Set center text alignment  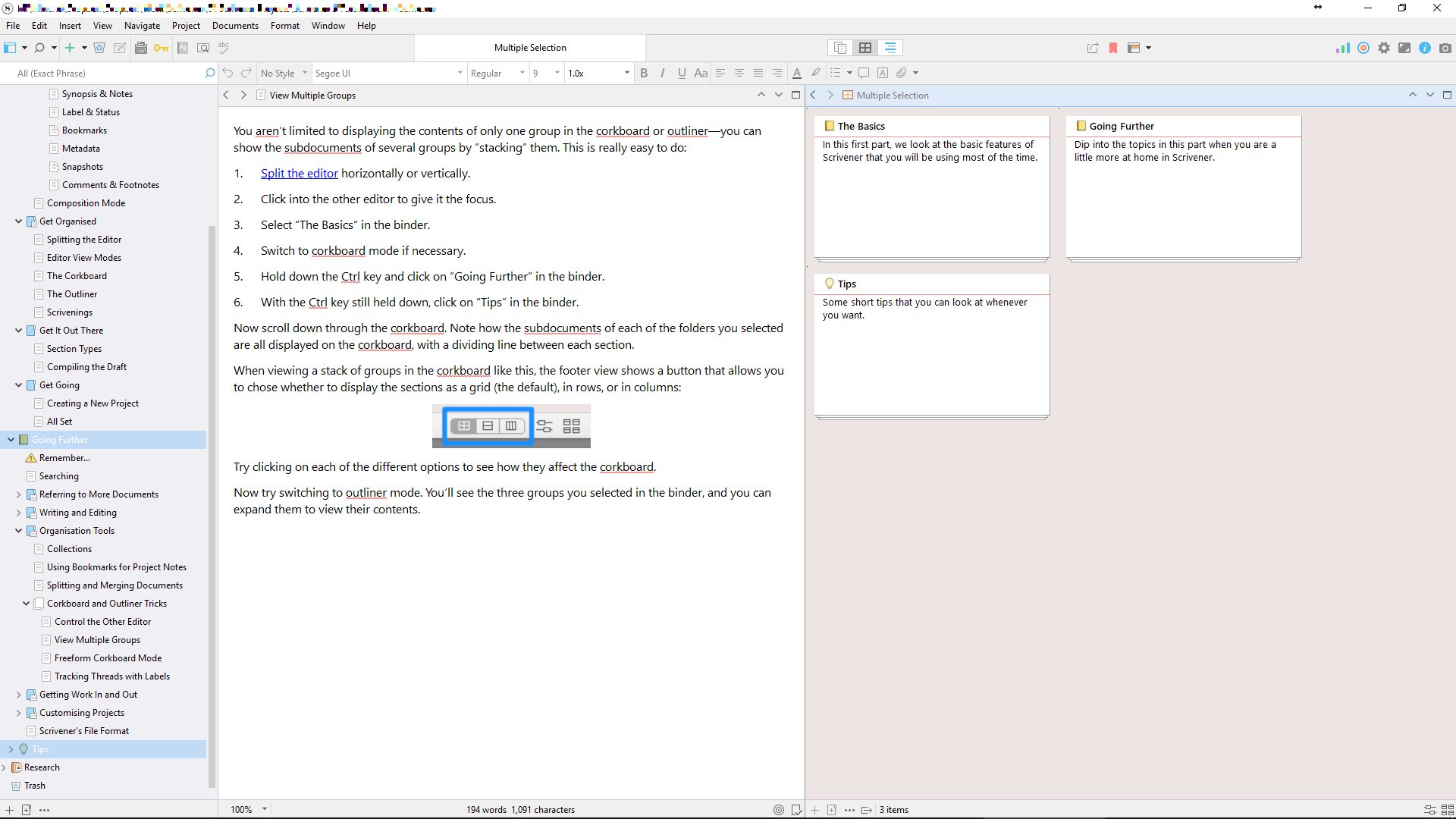739,73
